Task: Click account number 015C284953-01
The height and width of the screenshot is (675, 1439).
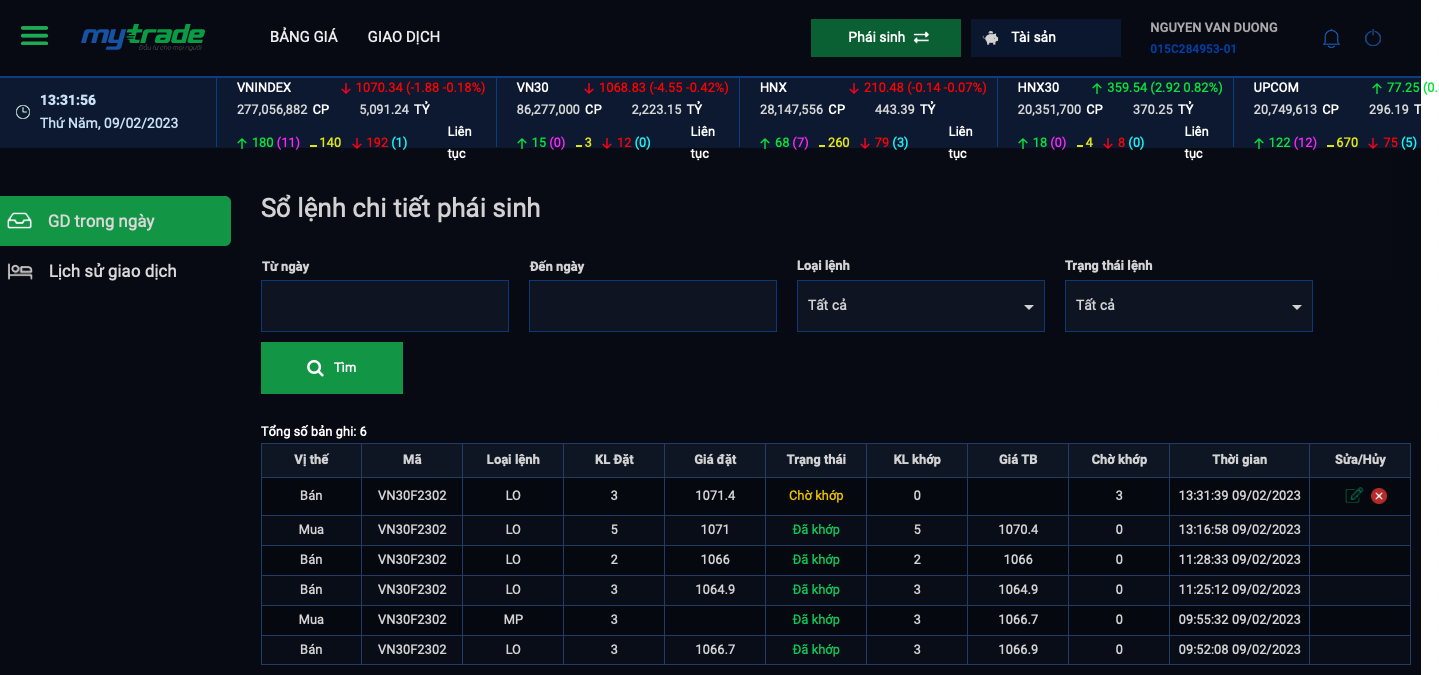Action: click(x=1192, y=48)
